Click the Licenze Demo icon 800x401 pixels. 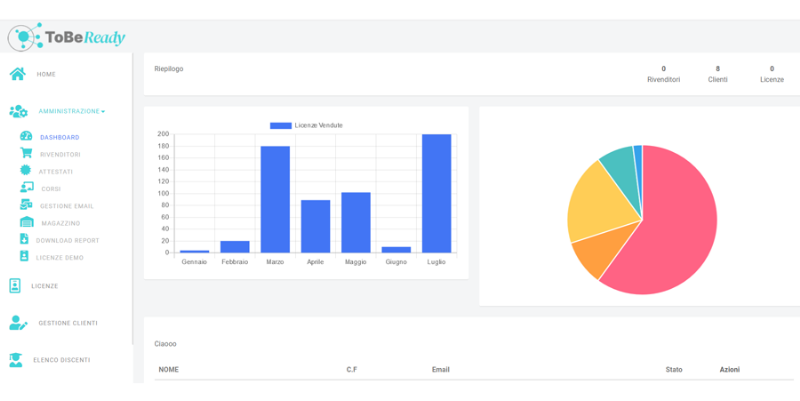[24, 256]
